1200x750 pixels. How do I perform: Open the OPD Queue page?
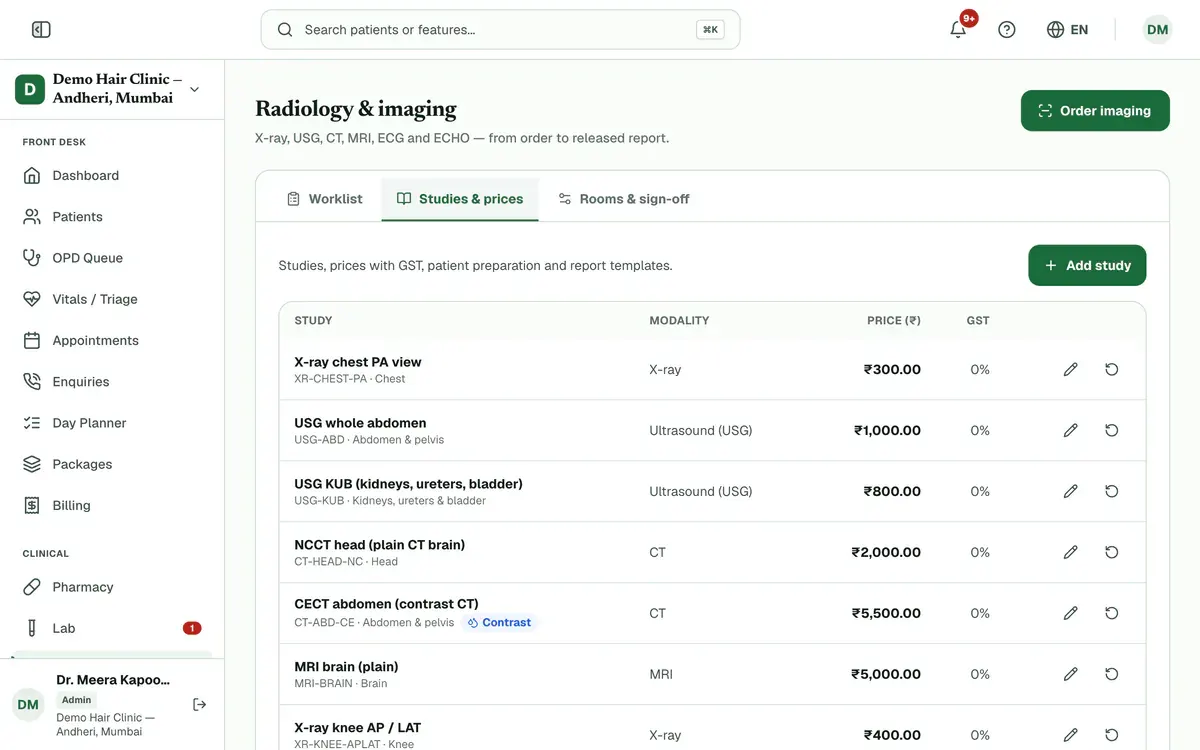coord(112,258)
